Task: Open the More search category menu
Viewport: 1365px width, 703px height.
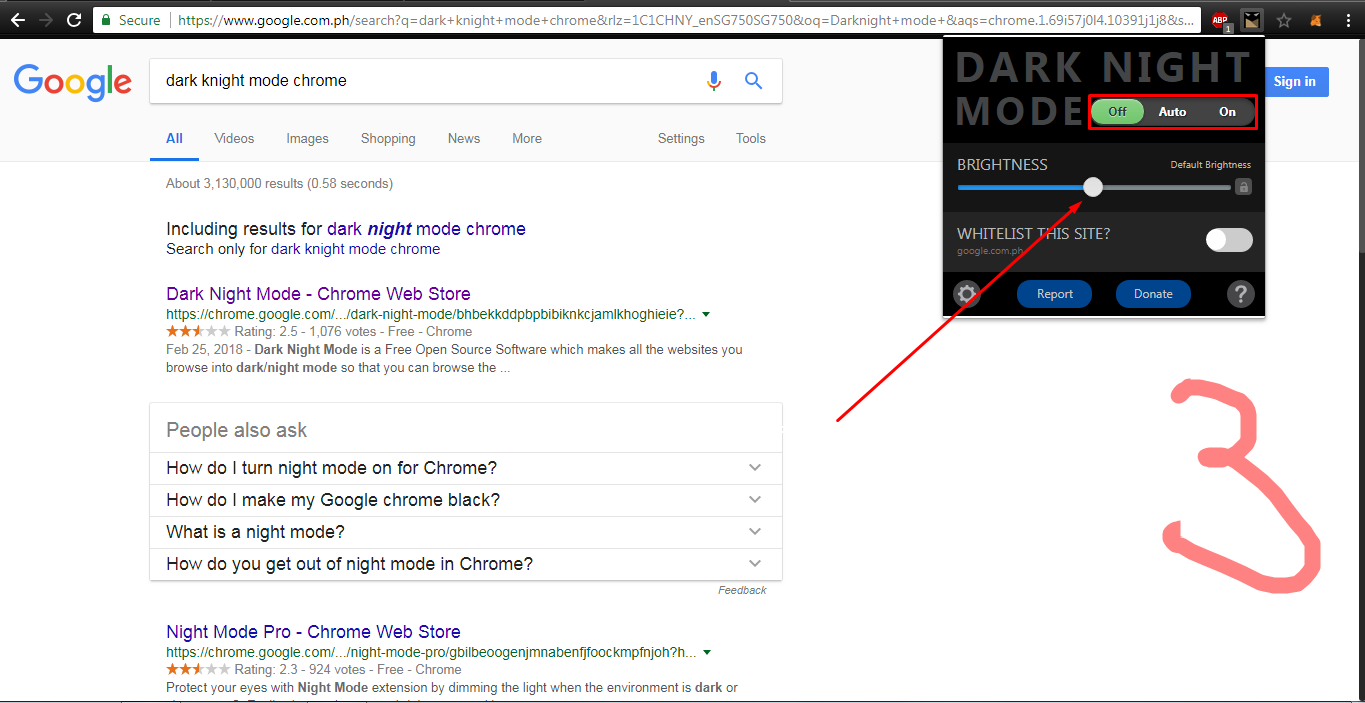Action: pos(527,139)
